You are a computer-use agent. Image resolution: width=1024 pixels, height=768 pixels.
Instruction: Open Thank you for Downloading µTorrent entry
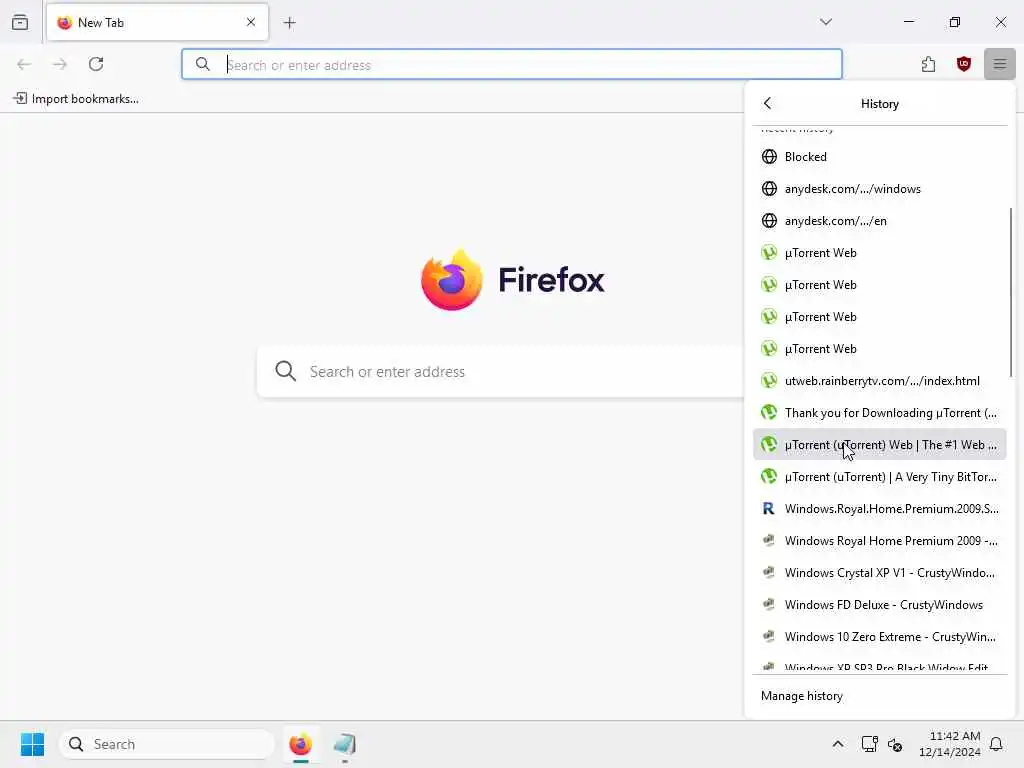click(879, 413)
